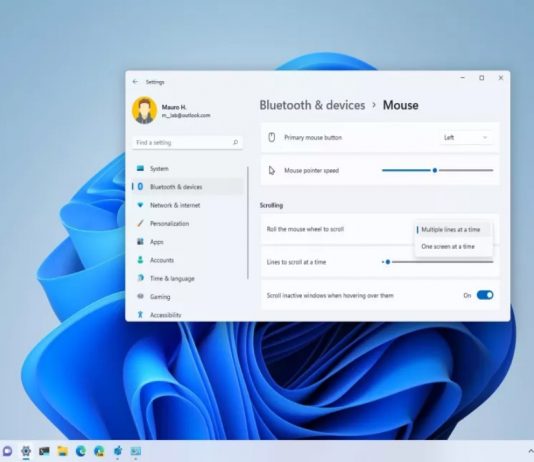The height and width of the screenshot is (462, 534).
Task: Click the Find a setting search box
Action: click(x=187, y=142)
